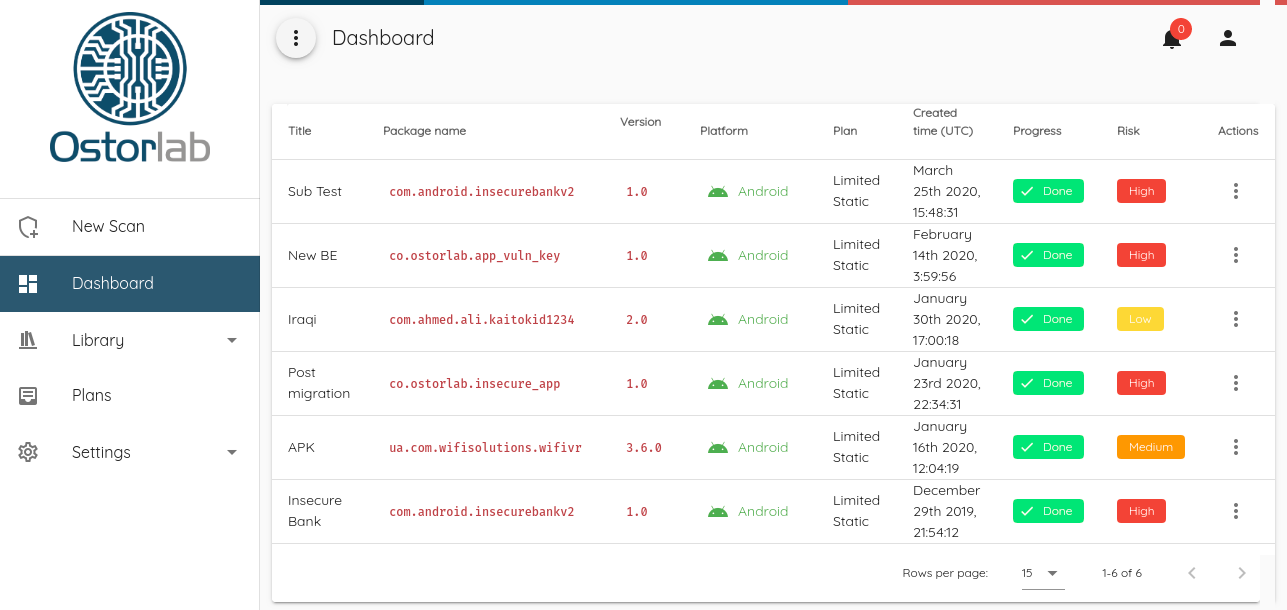Click High risk badge for New BE
The image size is (1287, 610).
coord(1141,255)
